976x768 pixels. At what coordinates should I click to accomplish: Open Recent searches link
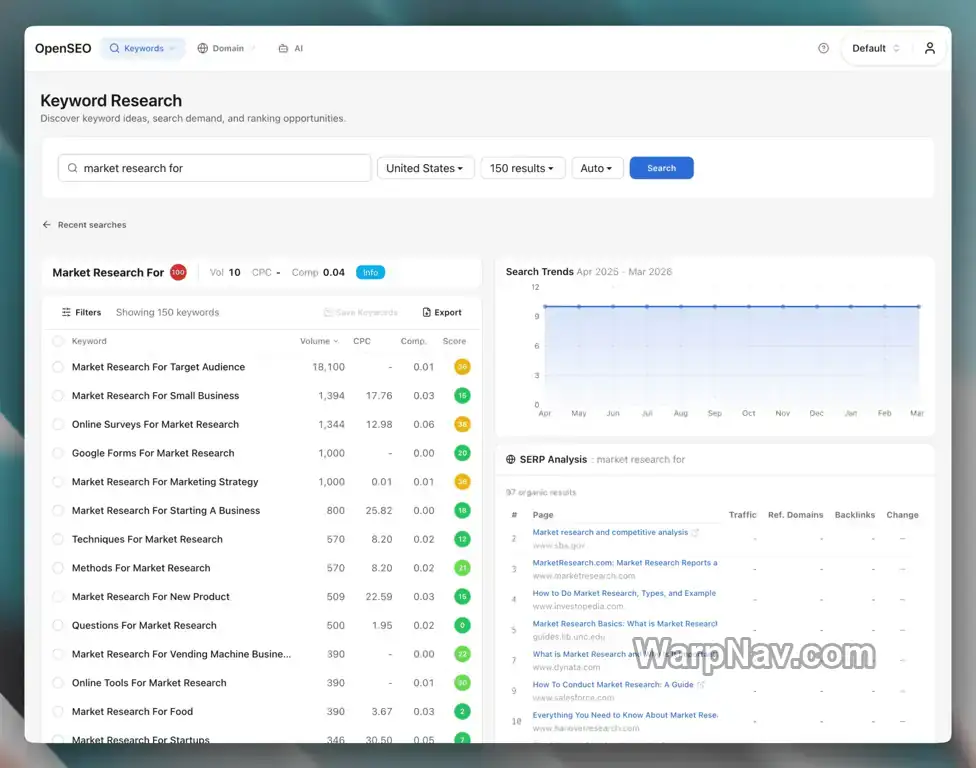coord(92,225)
